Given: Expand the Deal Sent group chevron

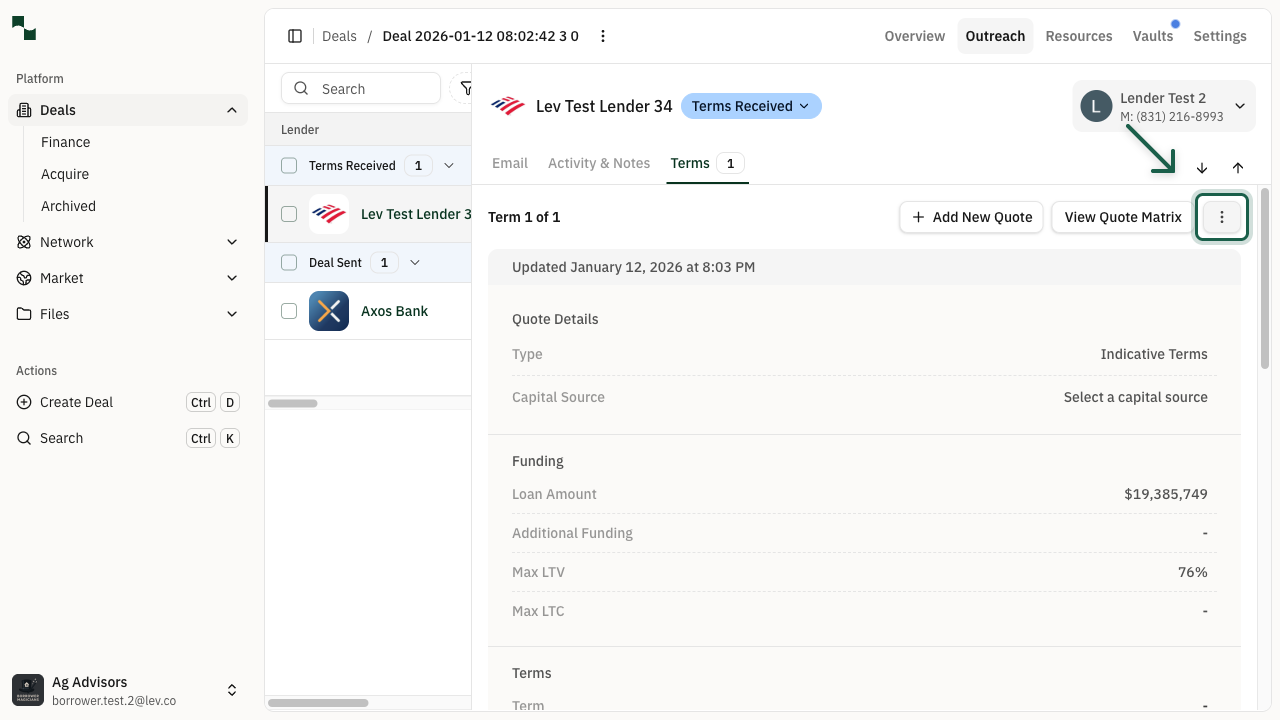Looking at the screenshot, I should point(415,262).
